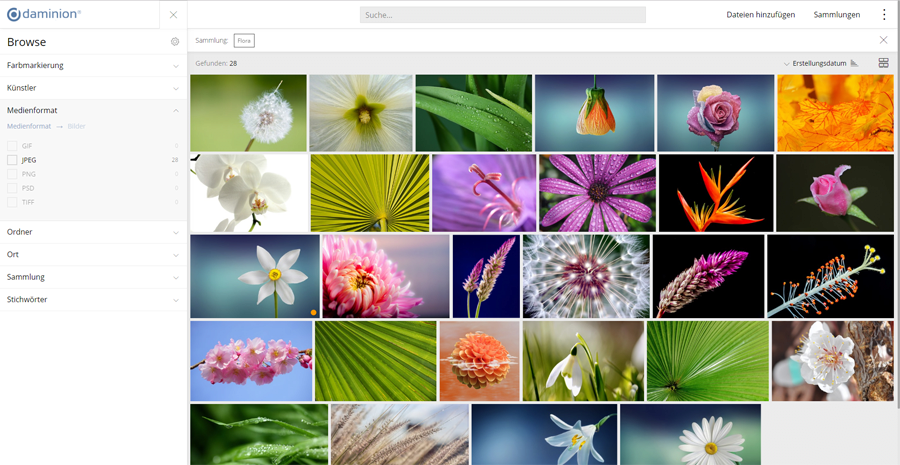Switch the thumbnail grid view layout
900x465 pixels.
(x=883, y=63)
